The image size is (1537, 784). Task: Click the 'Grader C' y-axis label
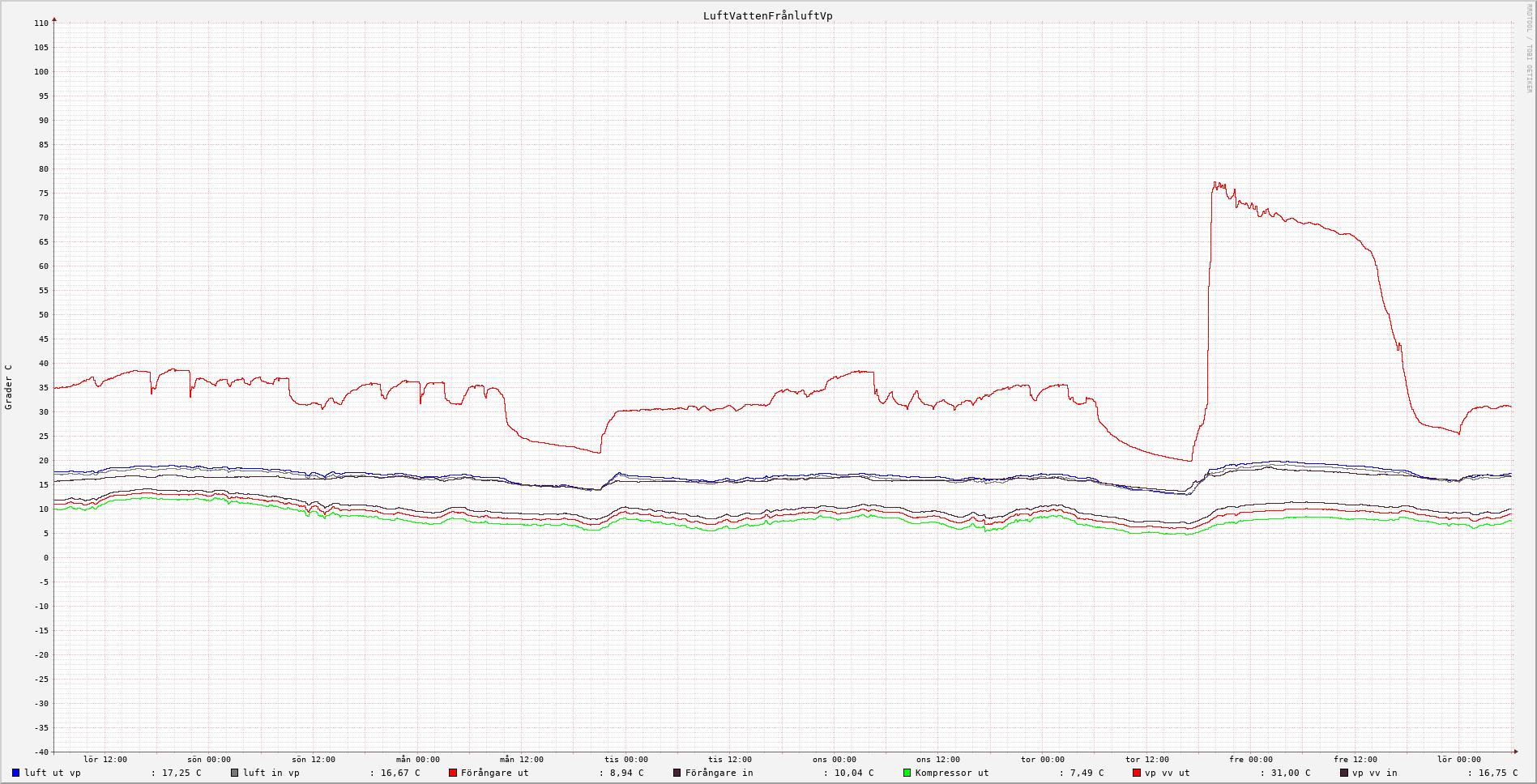(9, 387)
